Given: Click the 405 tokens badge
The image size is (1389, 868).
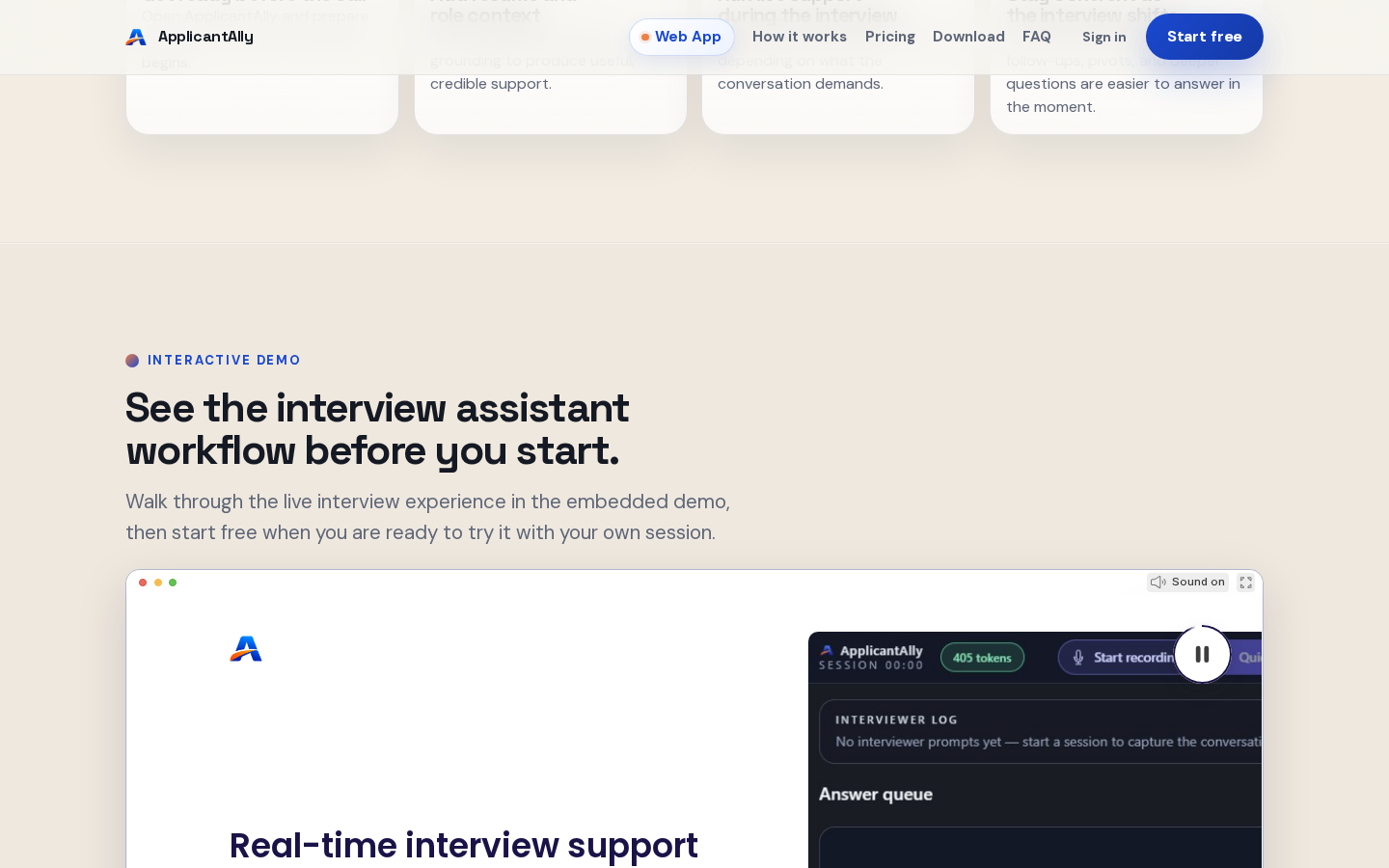Looking at the screenshot, I should click(x=982, y=658).
